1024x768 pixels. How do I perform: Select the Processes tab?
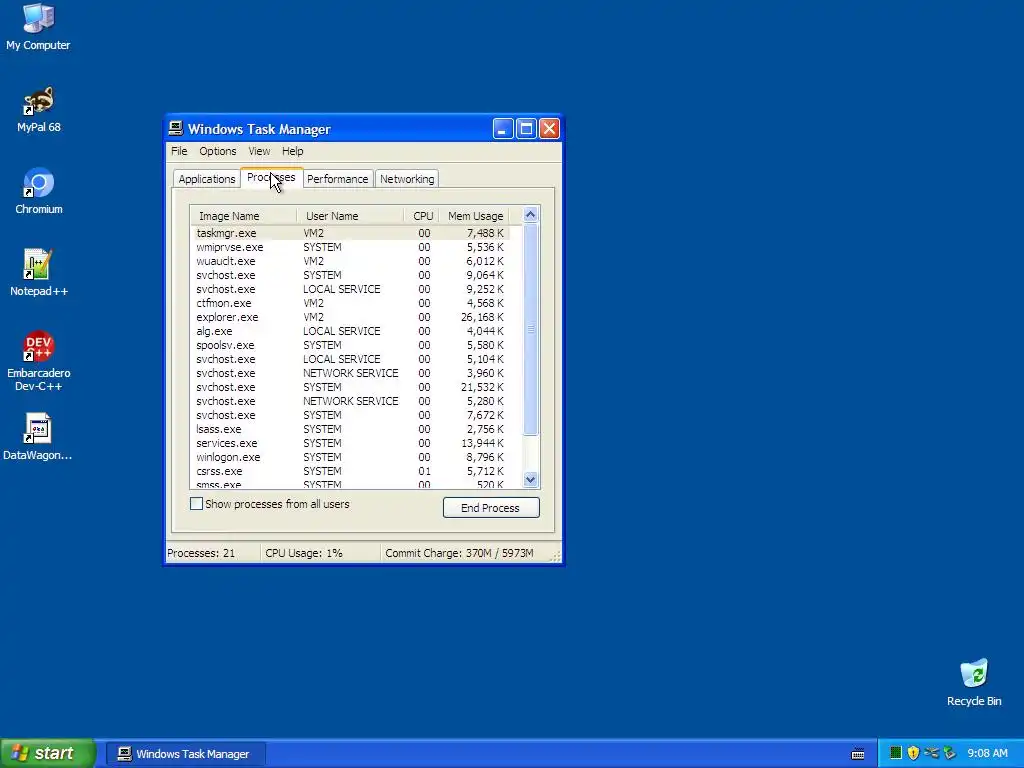click(x=271, y=178)
